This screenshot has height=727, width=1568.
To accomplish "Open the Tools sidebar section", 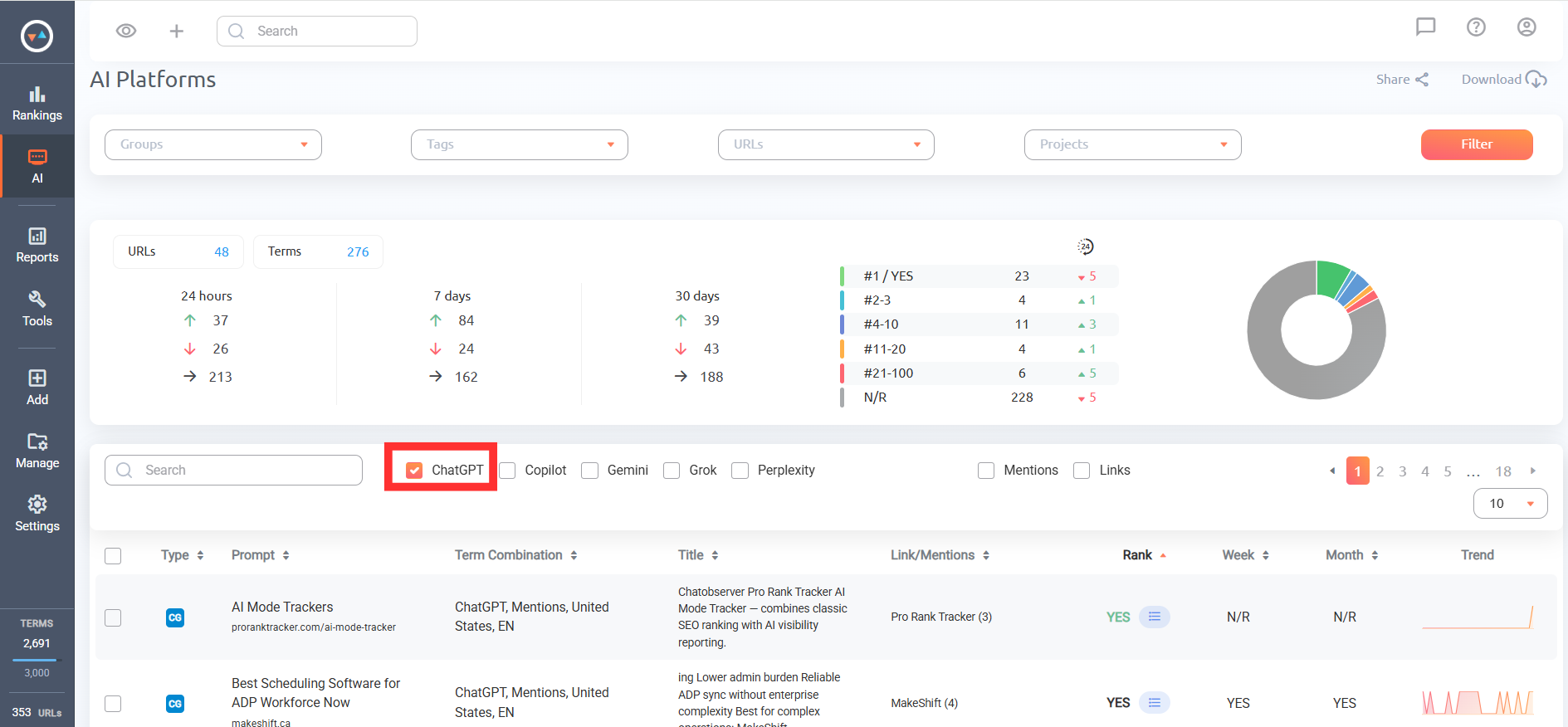I will [37, 309].
